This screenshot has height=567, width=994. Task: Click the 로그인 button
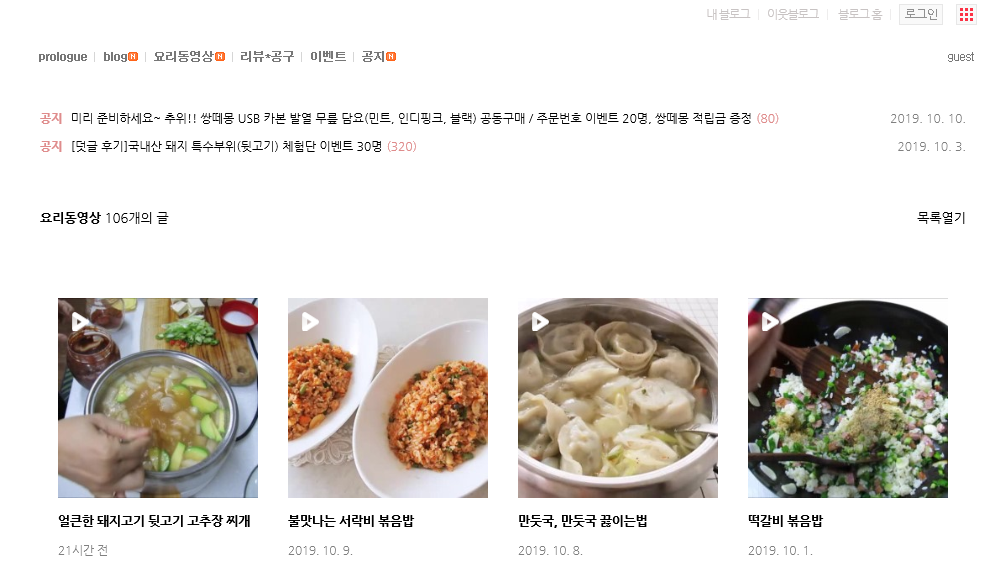pyautogui.click(x=920, y=14)
